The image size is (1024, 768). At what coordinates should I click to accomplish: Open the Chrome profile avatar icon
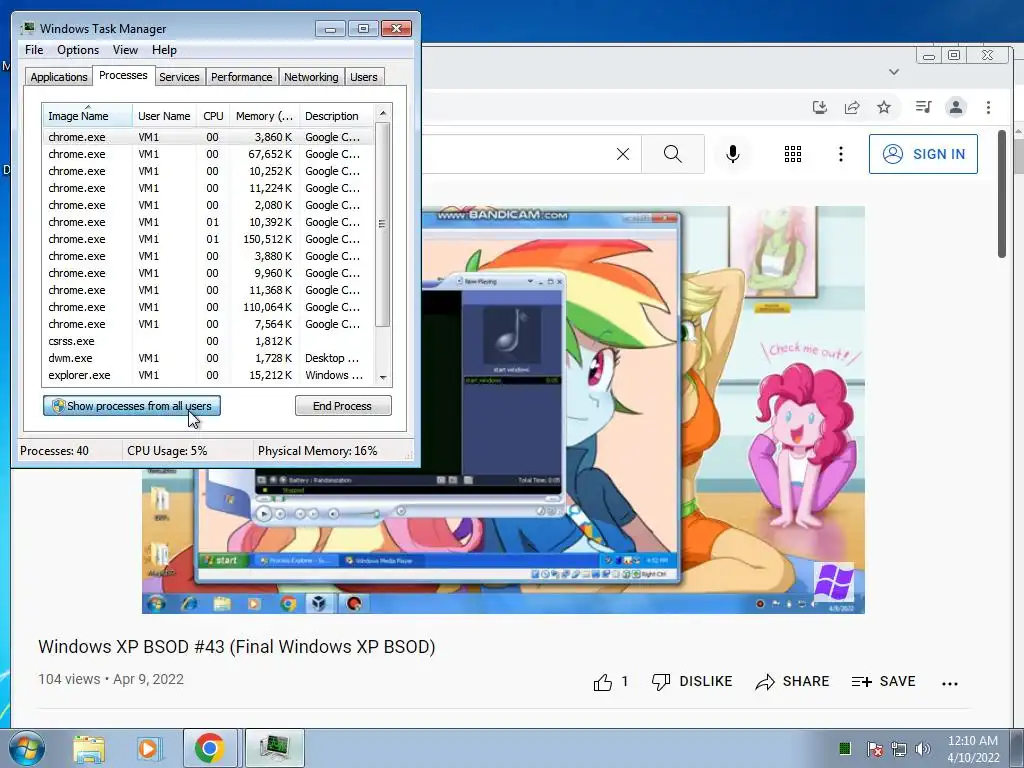[x=956, y=107]
